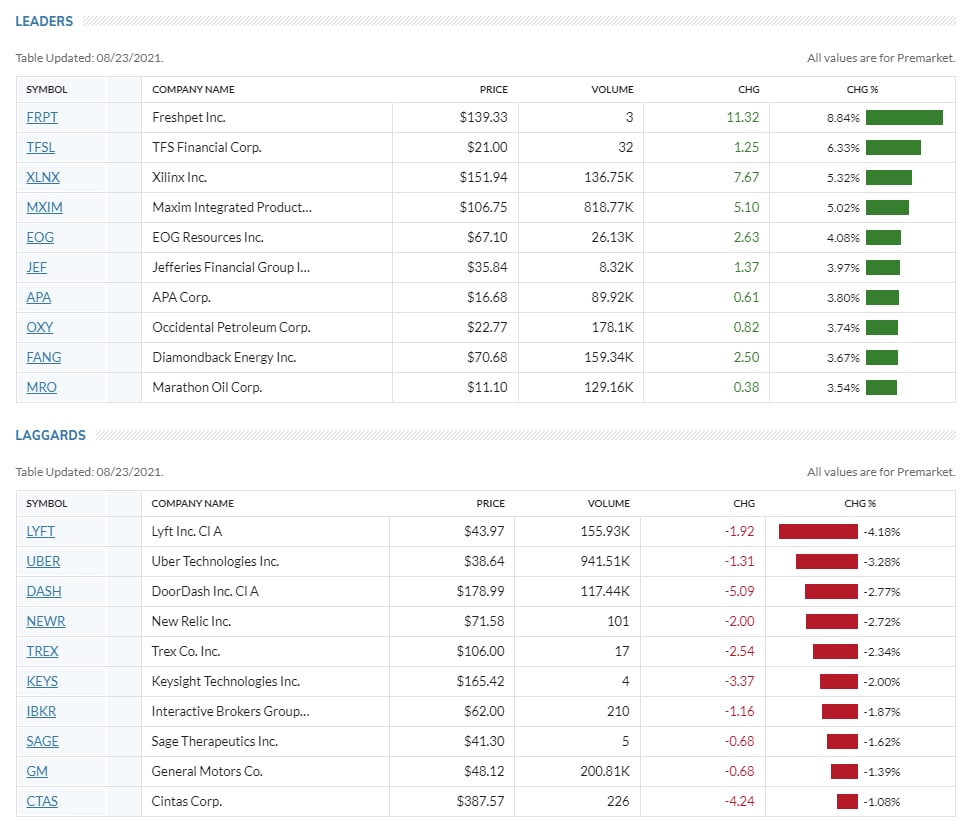967x827 pixels.
Task: Open the OXY symbol link
Action: point(40,327)
